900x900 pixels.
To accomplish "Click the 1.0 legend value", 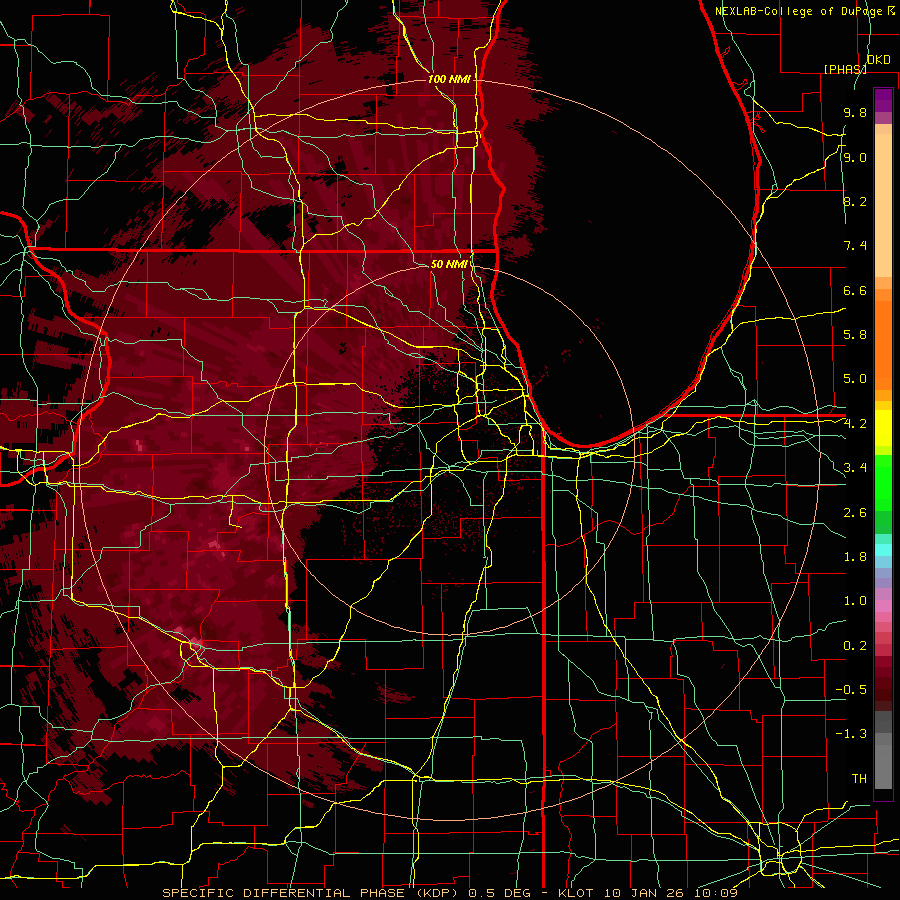I will tap(855, 601).
